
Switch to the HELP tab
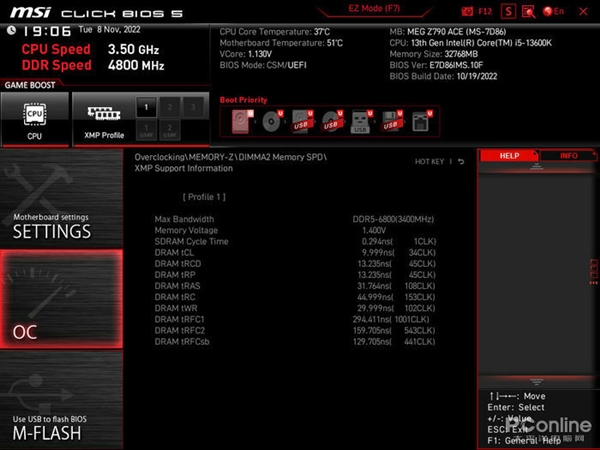point(509,156)
